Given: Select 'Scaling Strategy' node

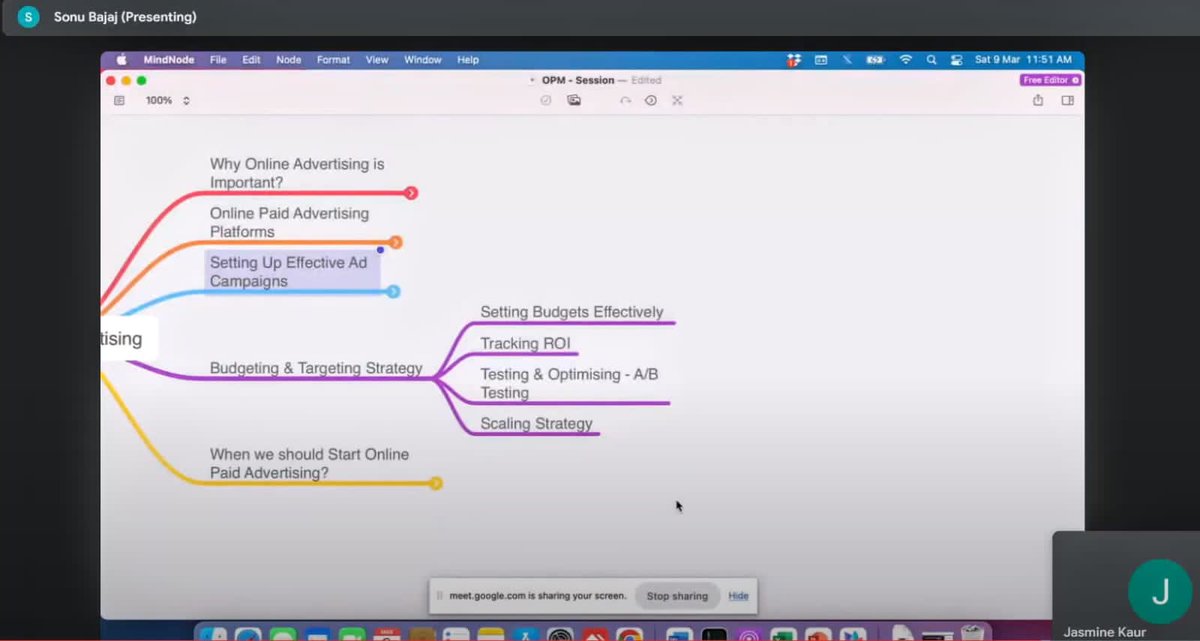Looking at the screenshot, I should (x=536, y=423).
